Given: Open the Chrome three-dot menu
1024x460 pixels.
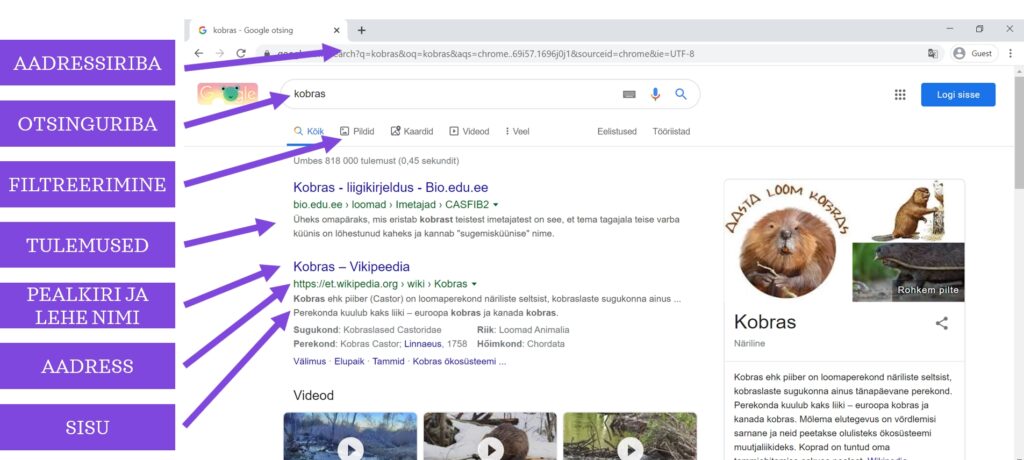Looking at the screenshot, I should pyautogui.click(x=1010, y=54).
